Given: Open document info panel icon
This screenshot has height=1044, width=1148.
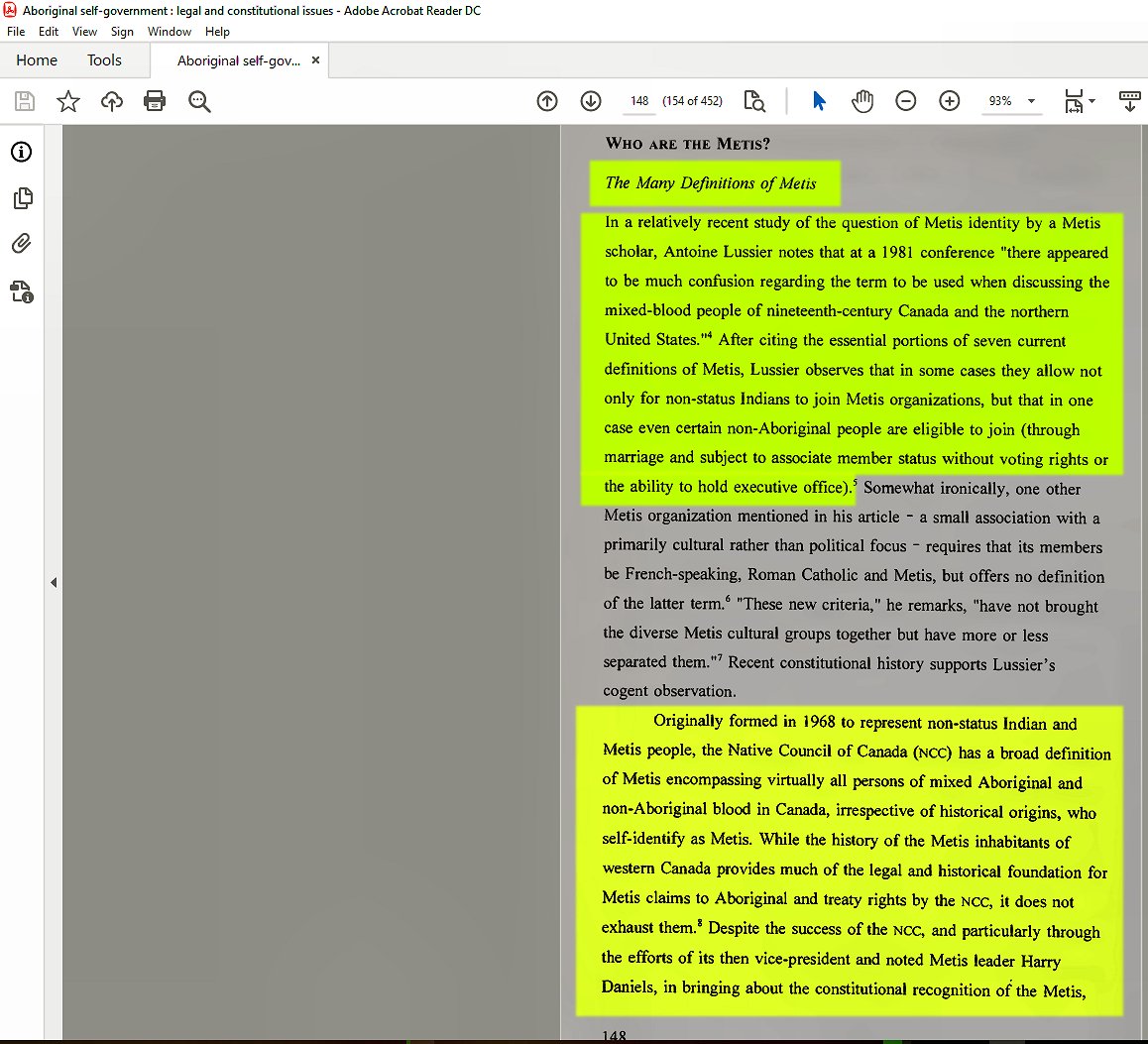Looking at the screenshot, I should click(x=21, y=152).
